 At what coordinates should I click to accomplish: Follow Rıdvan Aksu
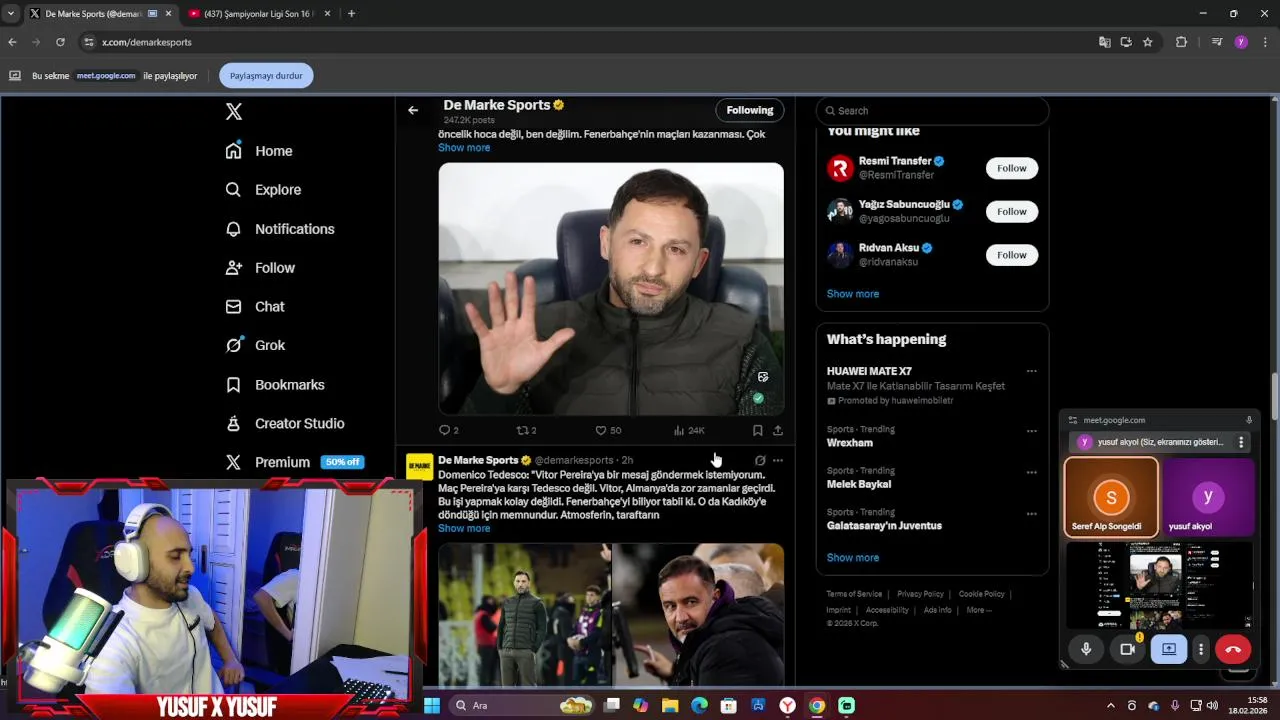1011,255
